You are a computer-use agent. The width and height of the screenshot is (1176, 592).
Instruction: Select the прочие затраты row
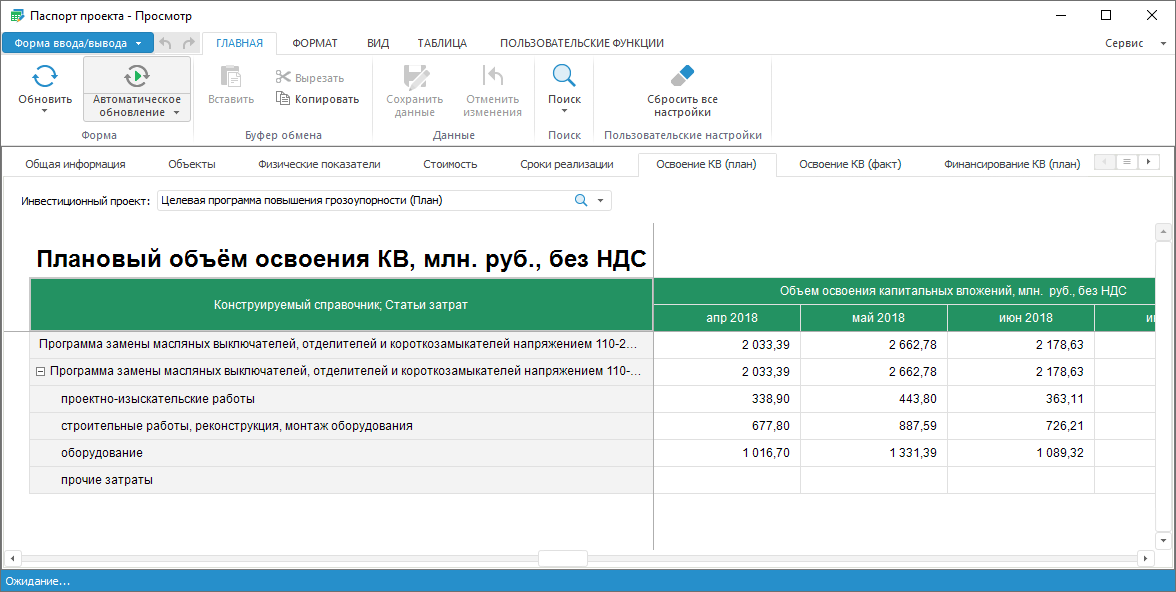tap(341, 480)
